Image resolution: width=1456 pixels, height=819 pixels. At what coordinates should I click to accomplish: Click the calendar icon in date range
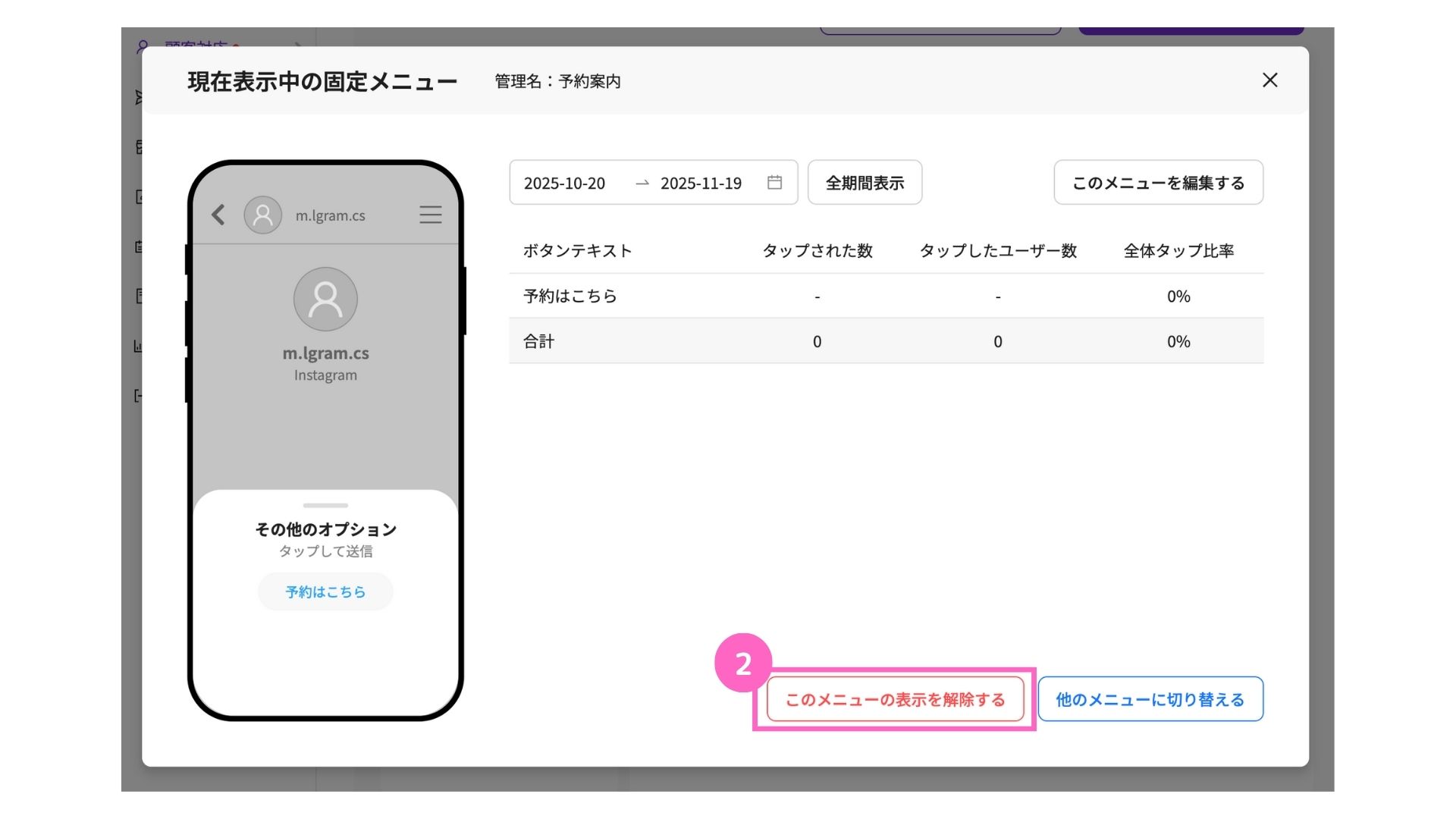[774, 183]
